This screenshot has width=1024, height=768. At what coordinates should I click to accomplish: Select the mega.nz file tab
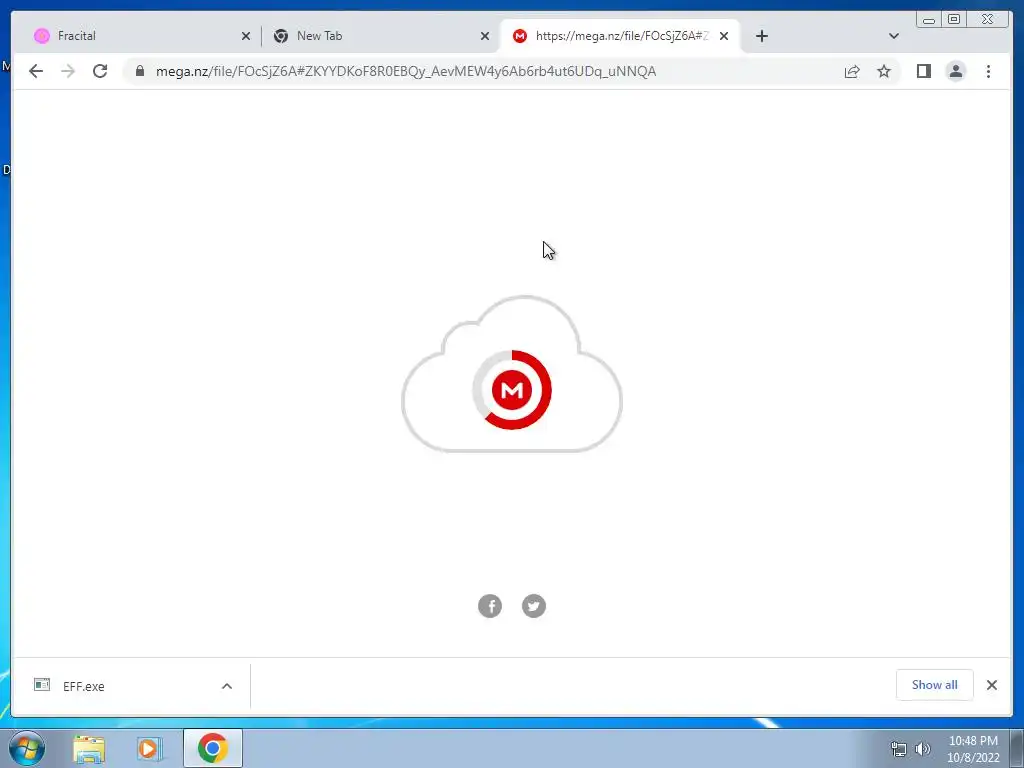[x=620, y=36]
